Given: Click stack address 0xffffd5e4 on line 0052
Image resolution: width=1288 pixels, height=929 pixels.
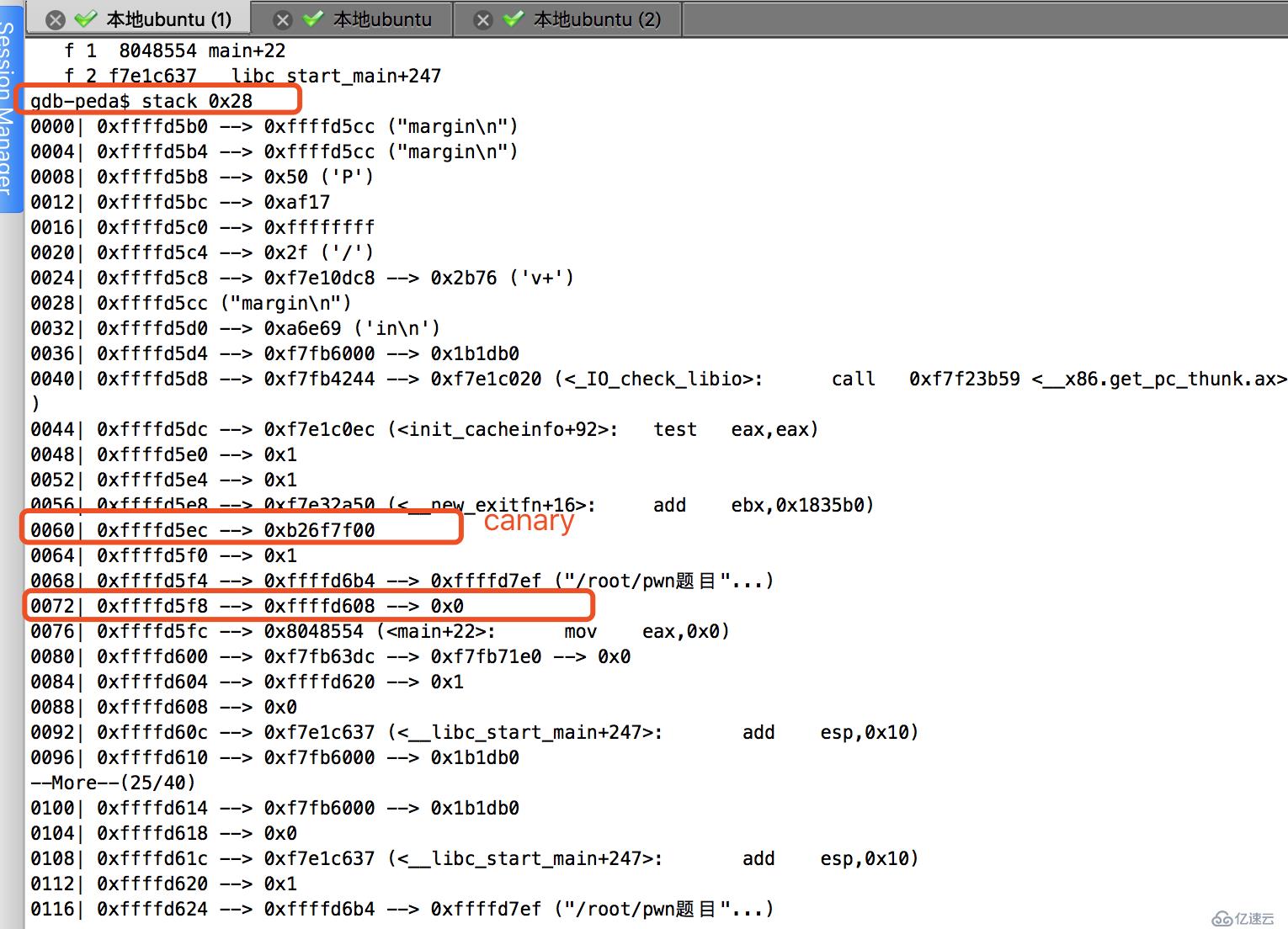Looking at the screenshot, I should coord(152,480).
